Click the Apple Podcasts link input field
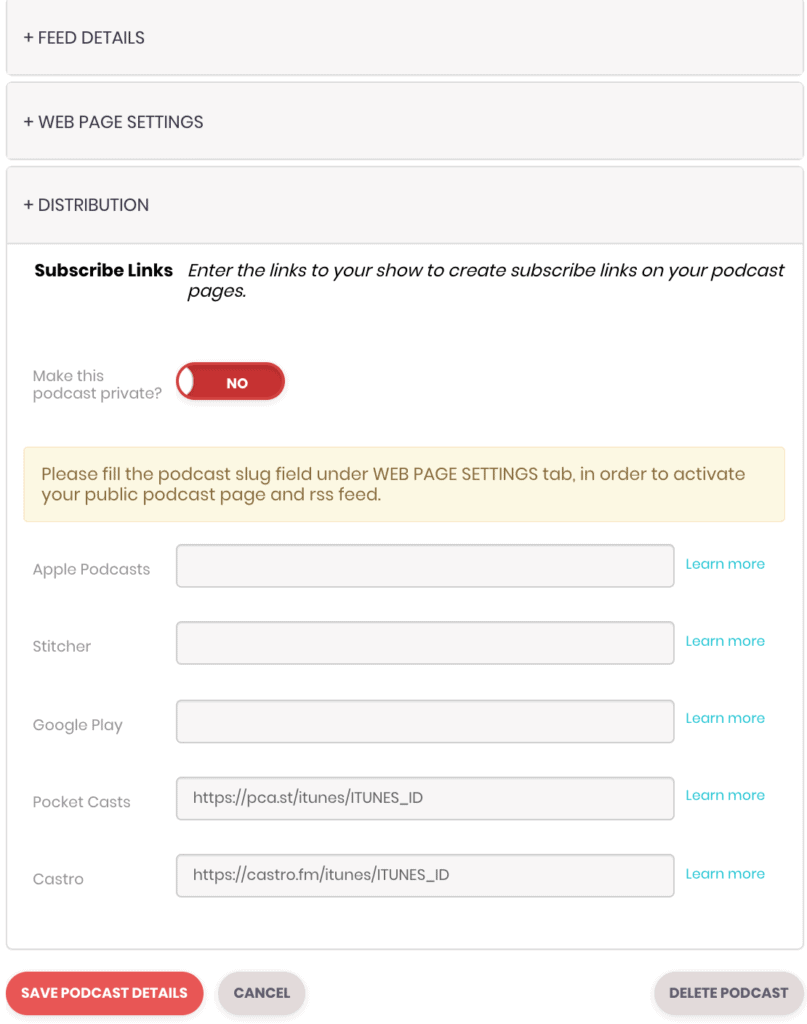The height and width of the screenshot is (1024, 807). pyautogui.click(x=425, y=565)
